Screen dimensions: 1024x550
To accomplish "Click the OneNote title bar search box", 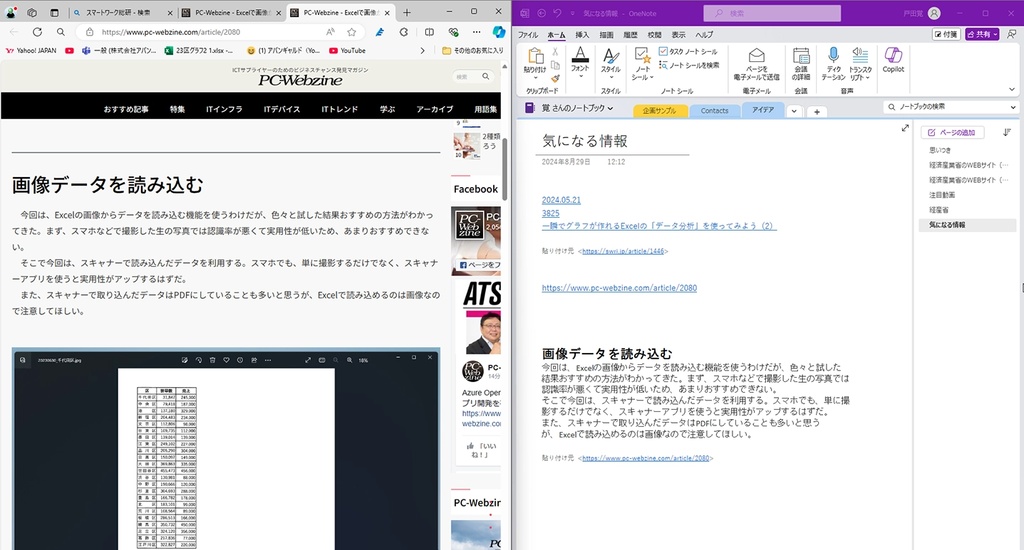I will (x=772, y=13).
